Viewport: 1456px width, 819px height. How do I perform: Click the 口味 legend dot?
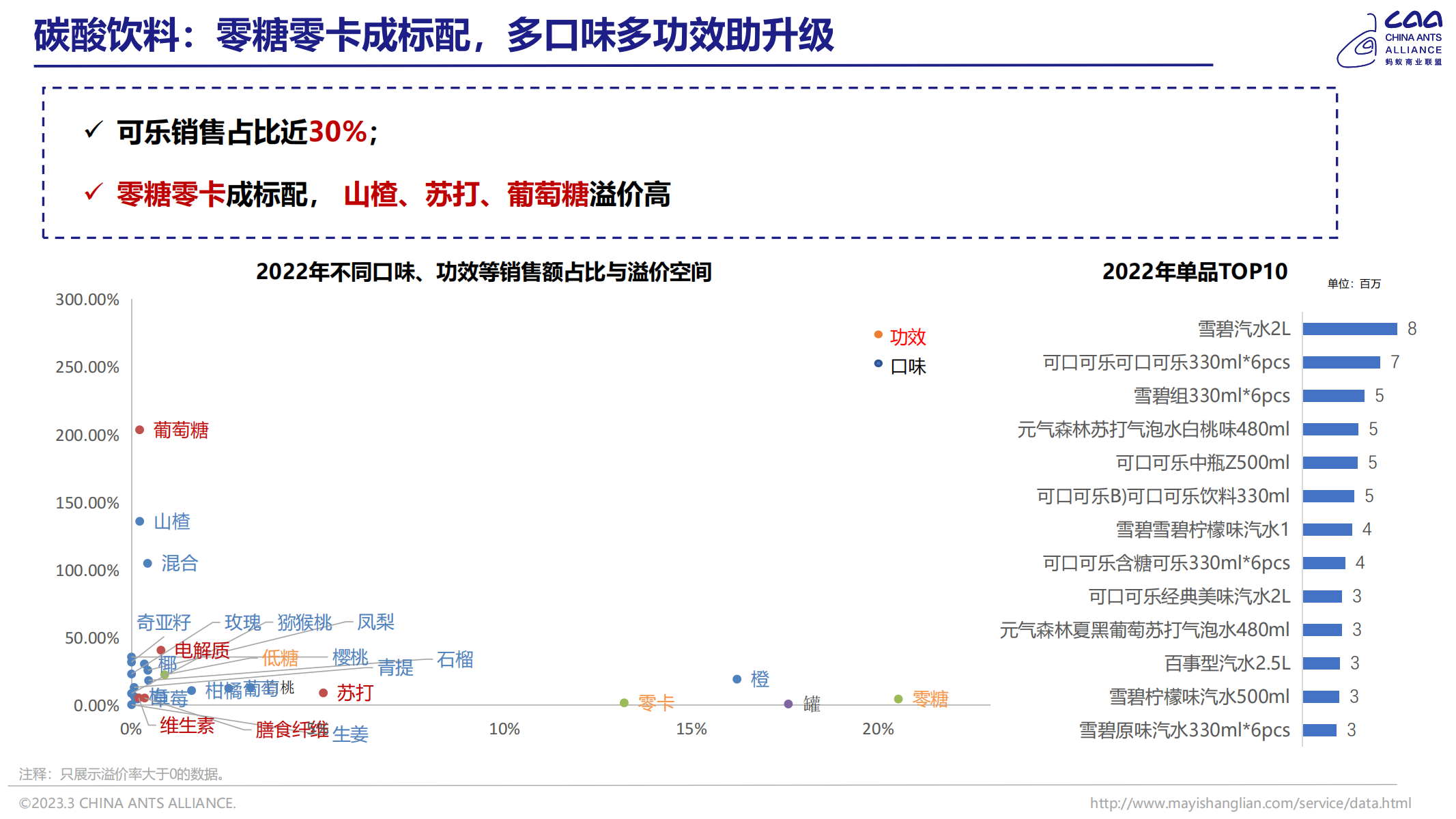879,364
